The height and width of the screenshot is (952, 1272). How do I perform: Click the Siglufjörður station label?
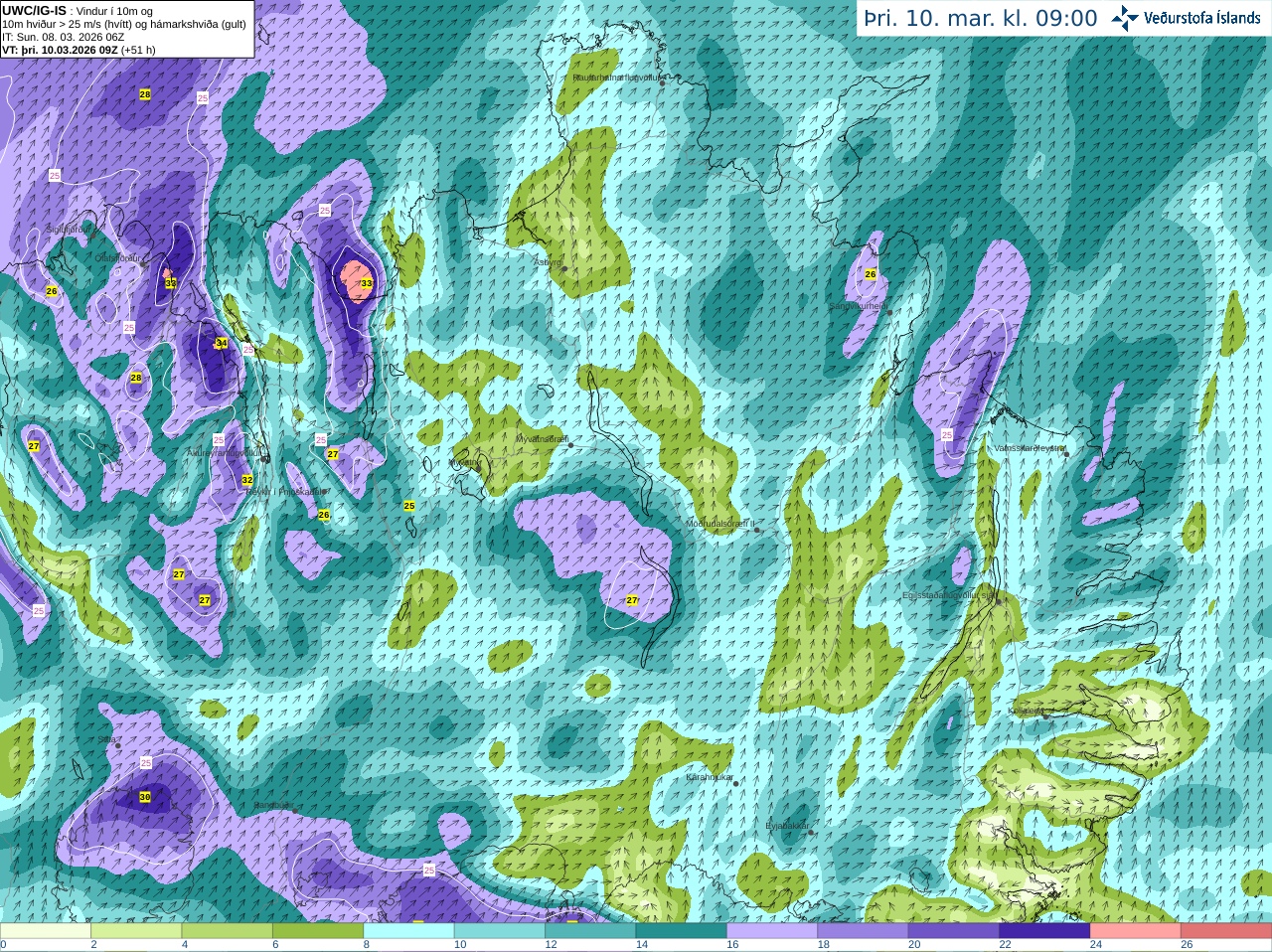point(69,230)
